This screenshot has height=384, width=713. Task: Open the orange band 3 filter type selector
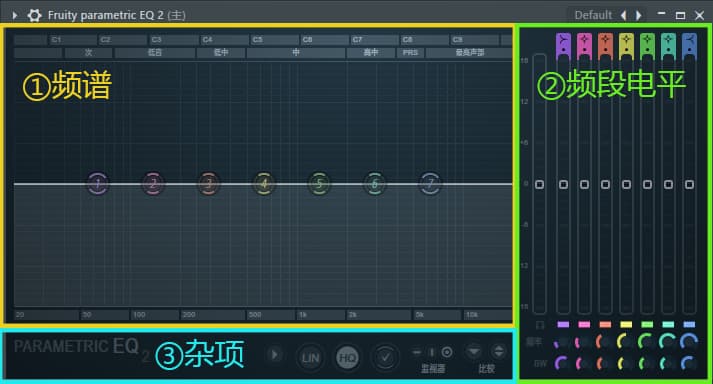pos(605,45)
